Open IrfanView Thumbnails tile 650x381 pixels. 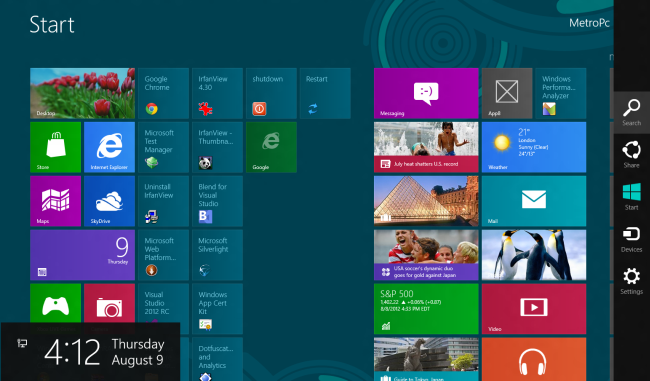[x=217, y=147]
